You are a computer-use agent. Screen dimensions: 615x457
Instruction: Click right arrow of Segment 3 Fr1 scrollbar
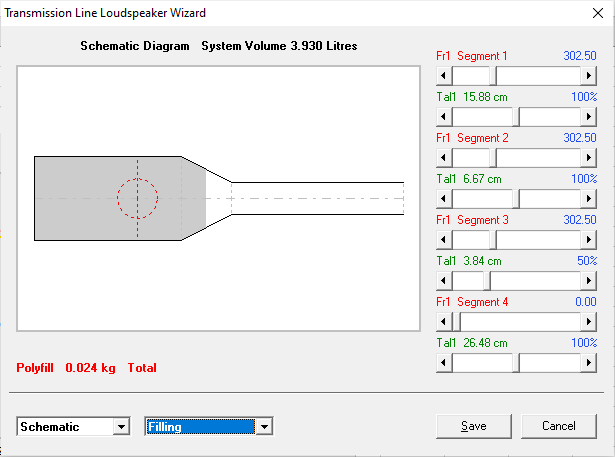[x=588, y=240]
